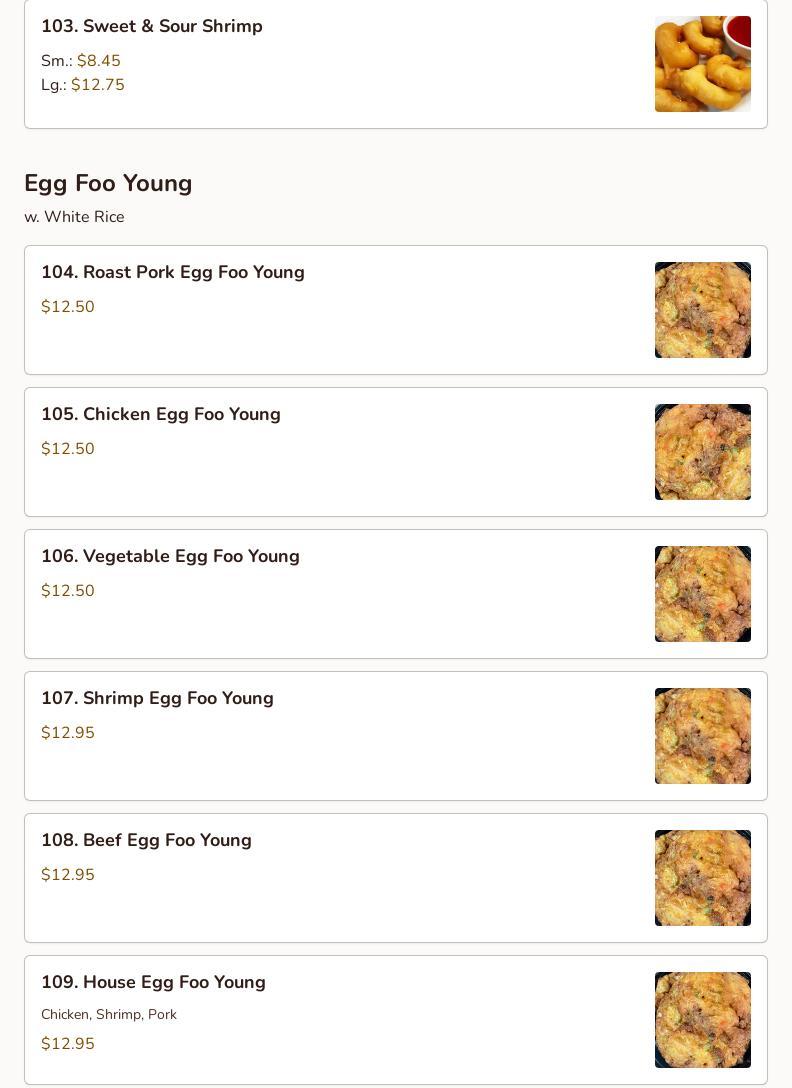Open the Beef Egg Foo Young image
The height and width of the screenshot is (1088, 792).
tap(702, 878)
